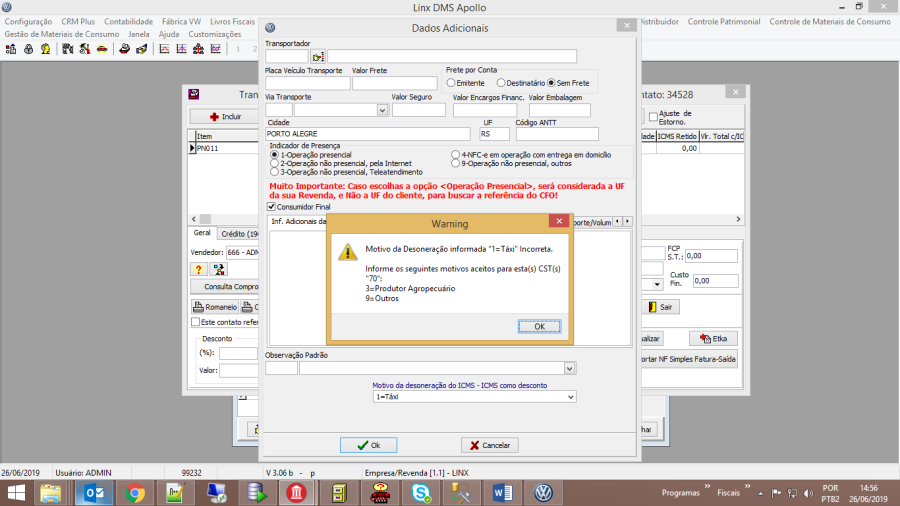Click the red curve chart toolbar icon
This screenshot has width=900, height=506.
pos(164,49)
